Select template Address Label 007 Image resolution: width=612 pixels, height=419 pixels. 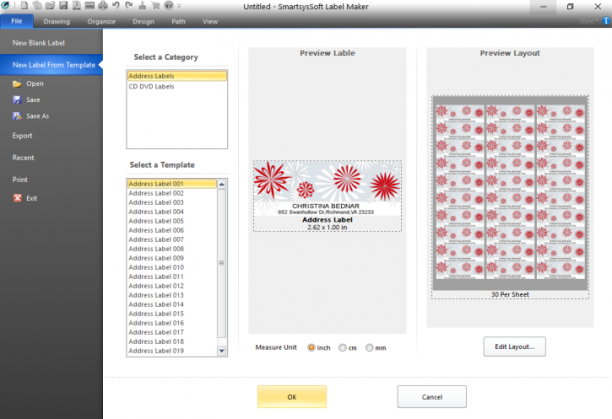point(172,240)
